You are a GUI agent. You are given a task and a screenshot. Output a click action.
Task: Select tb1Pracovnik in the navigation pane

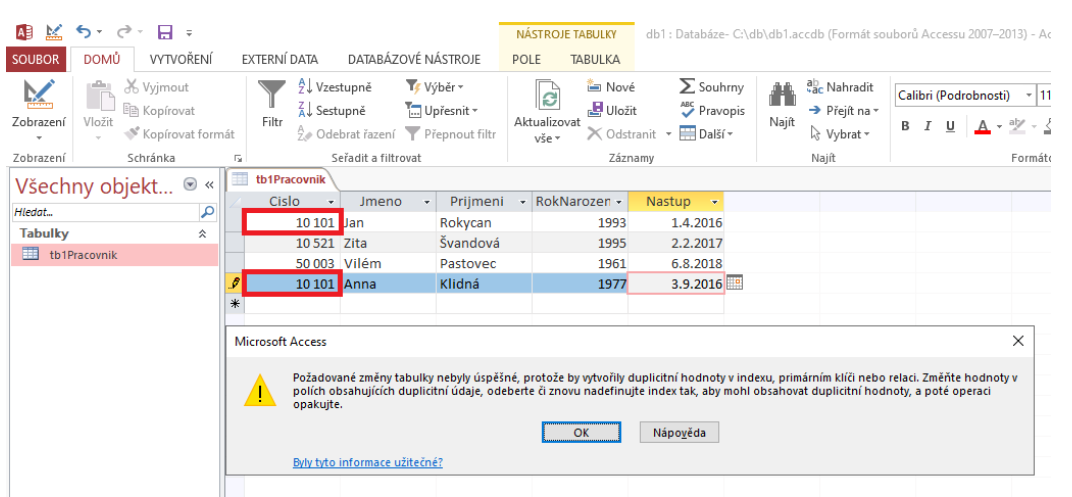pos(113,255)
